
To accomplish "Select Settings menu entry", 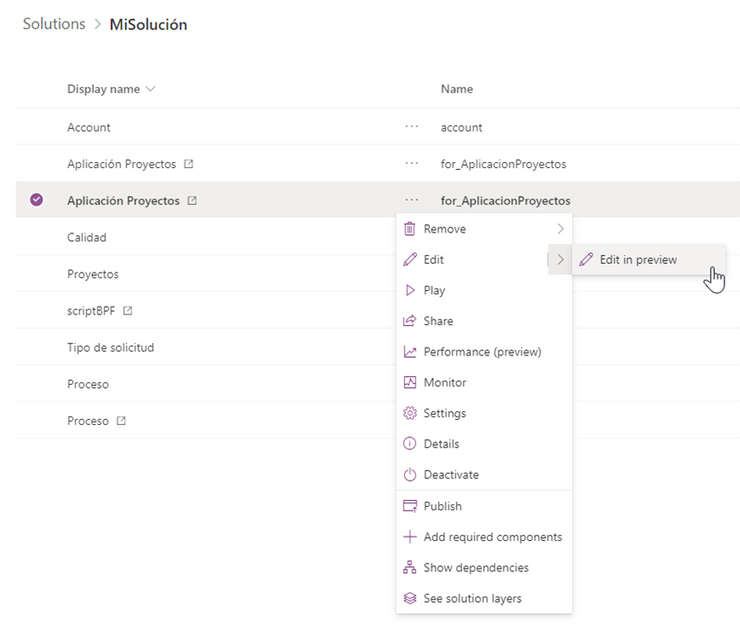I will point(484,413).
